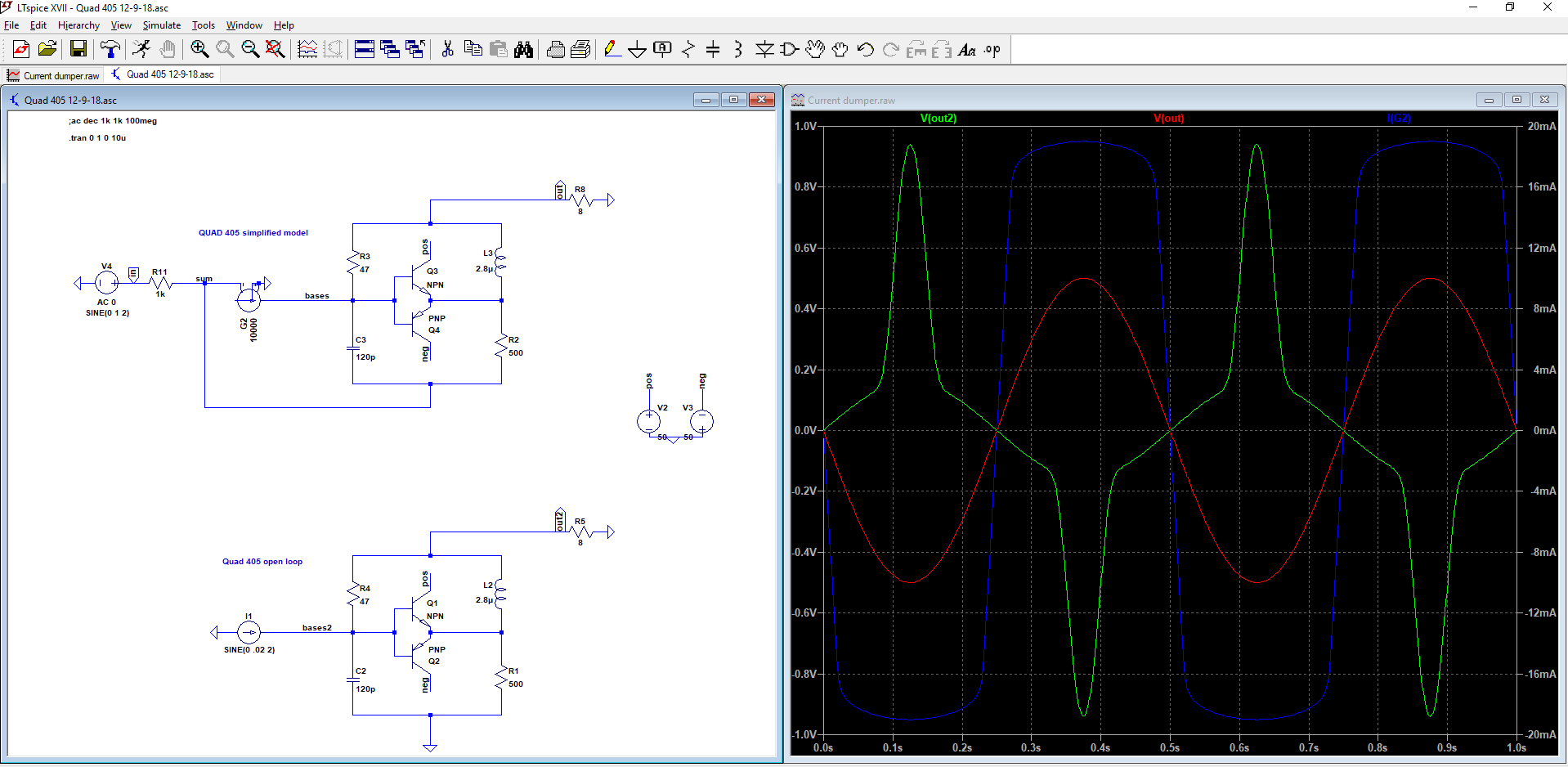Click the Halt simulation hand icon
Screen dimensions: 1568x767
tap(168, 50)
